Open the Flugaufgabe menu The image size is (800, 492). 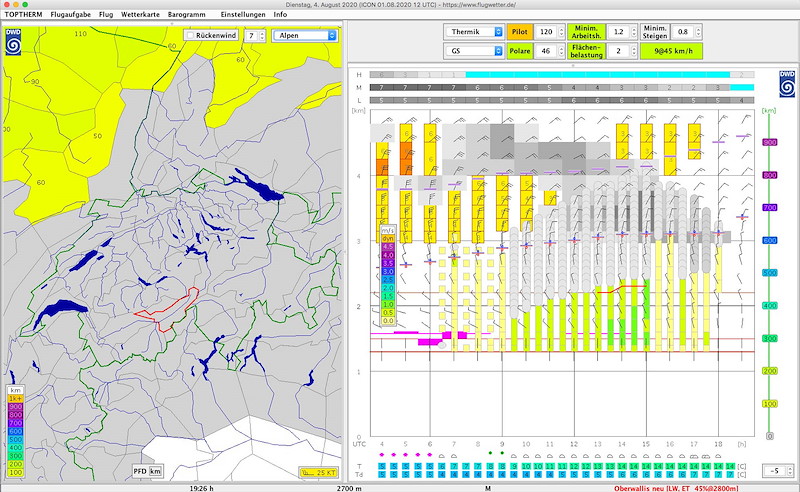(x=70, y=14)
